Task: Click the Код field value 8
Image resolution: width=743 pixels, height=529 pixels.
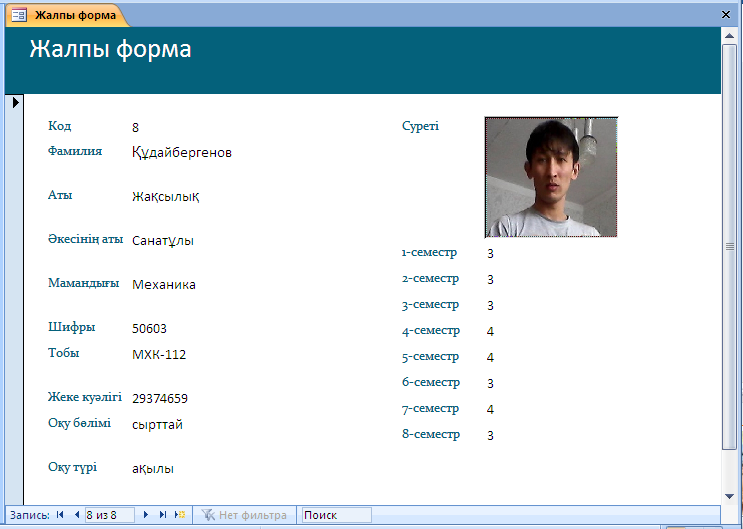Action: [136, 127]
